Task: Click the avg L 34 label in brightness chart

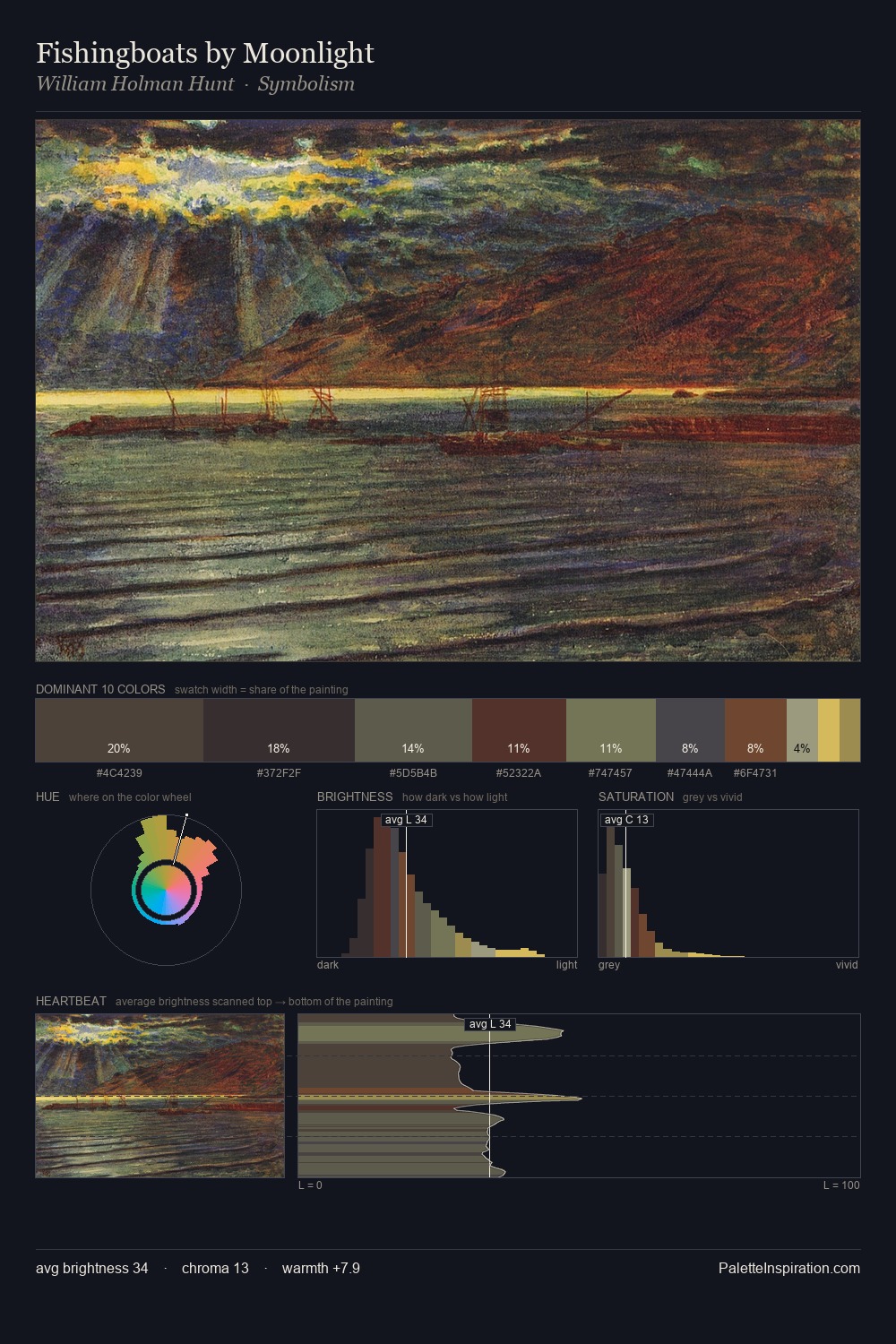Action: coord(406,820)
